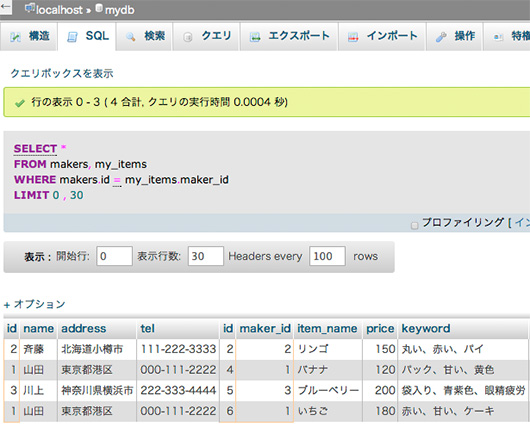Click the localhost breadcrumb link
The image size is (530, 427).
pyautogui.click(x=59, y=10)
